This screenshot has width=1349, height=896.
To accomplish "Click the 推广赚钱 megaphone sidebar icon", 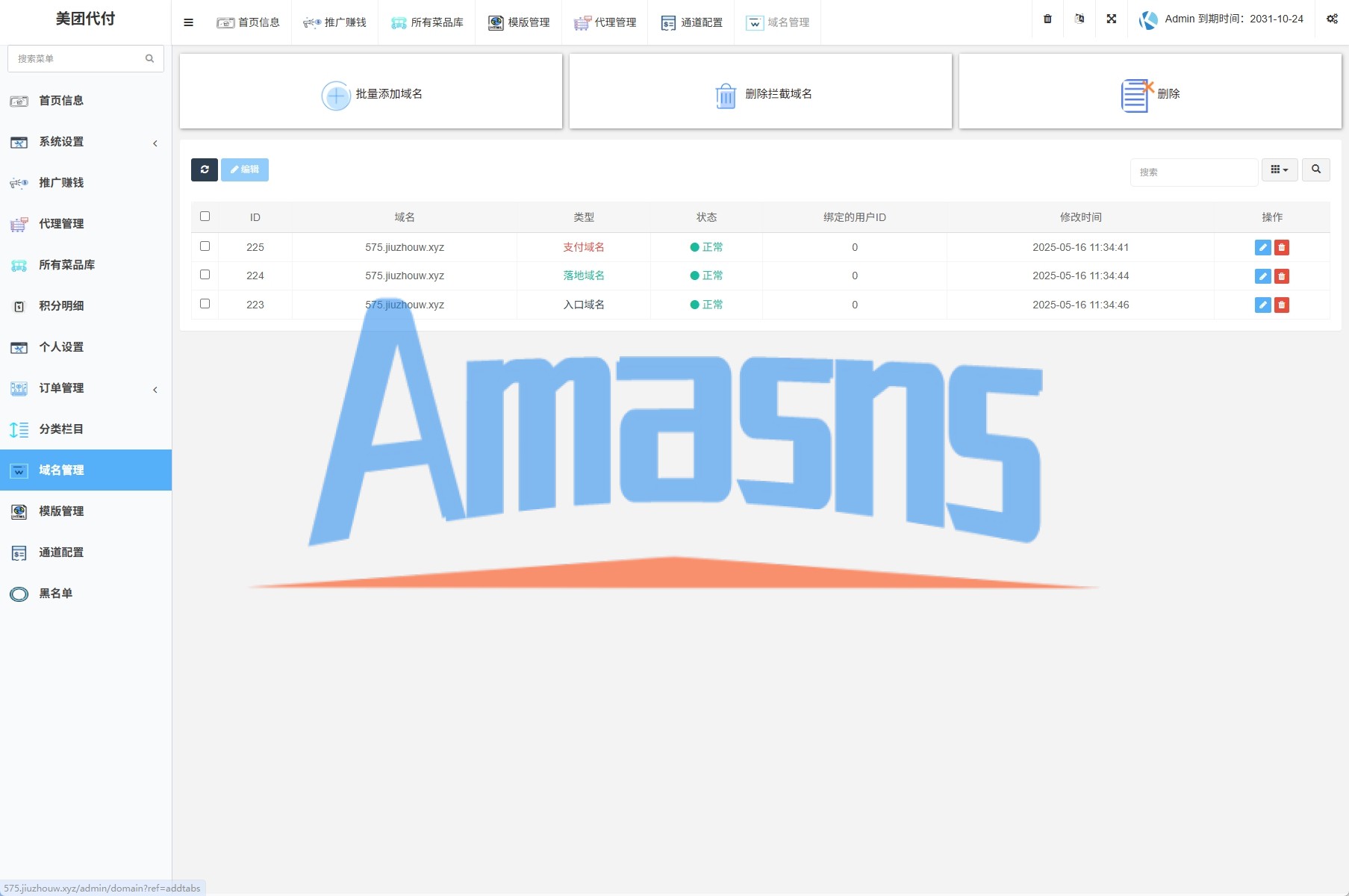I will tap(19, 183).
